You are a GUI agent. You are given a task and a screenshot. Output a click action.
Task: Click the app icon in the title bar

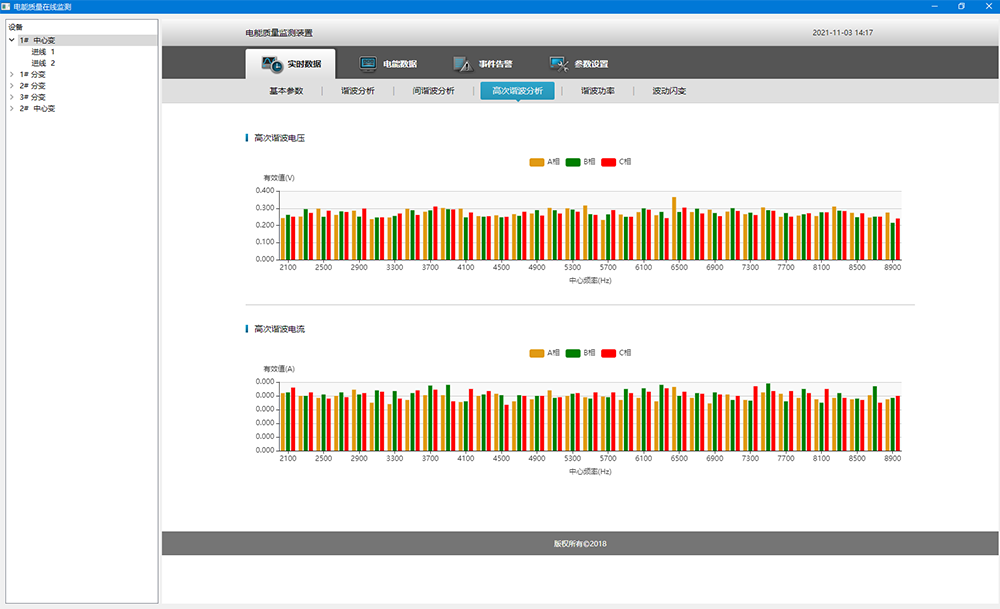(x=7, y=6)
